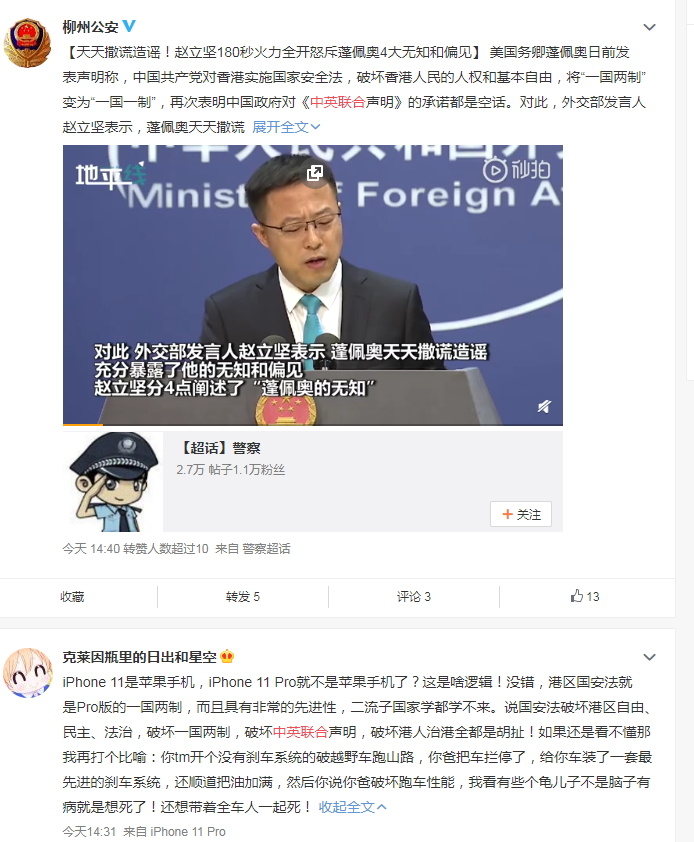
Task: Open 柳州公安 profile avatar
Action: tap(27, 42)
